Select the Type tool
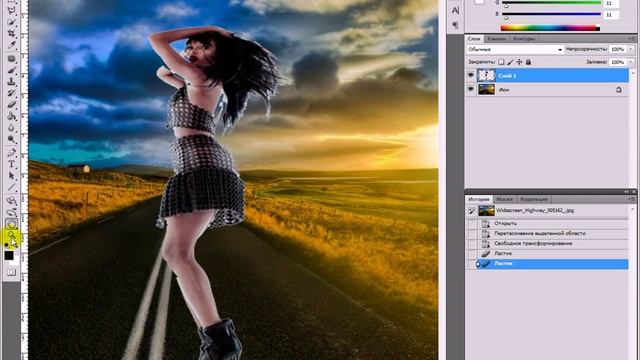Image resolution: width=640 pixels, height=360 pixels. click(x=11, y=164)
